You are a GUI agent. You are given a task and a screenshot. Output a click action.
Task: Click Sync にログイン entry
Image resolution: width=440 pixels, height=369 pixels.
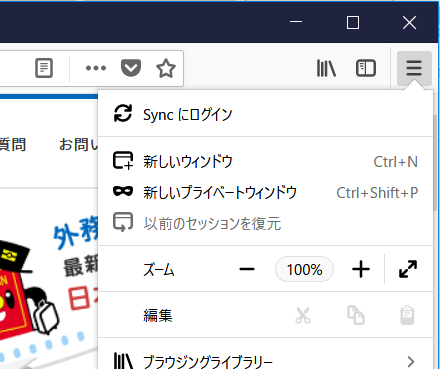(x=265, y=114)
